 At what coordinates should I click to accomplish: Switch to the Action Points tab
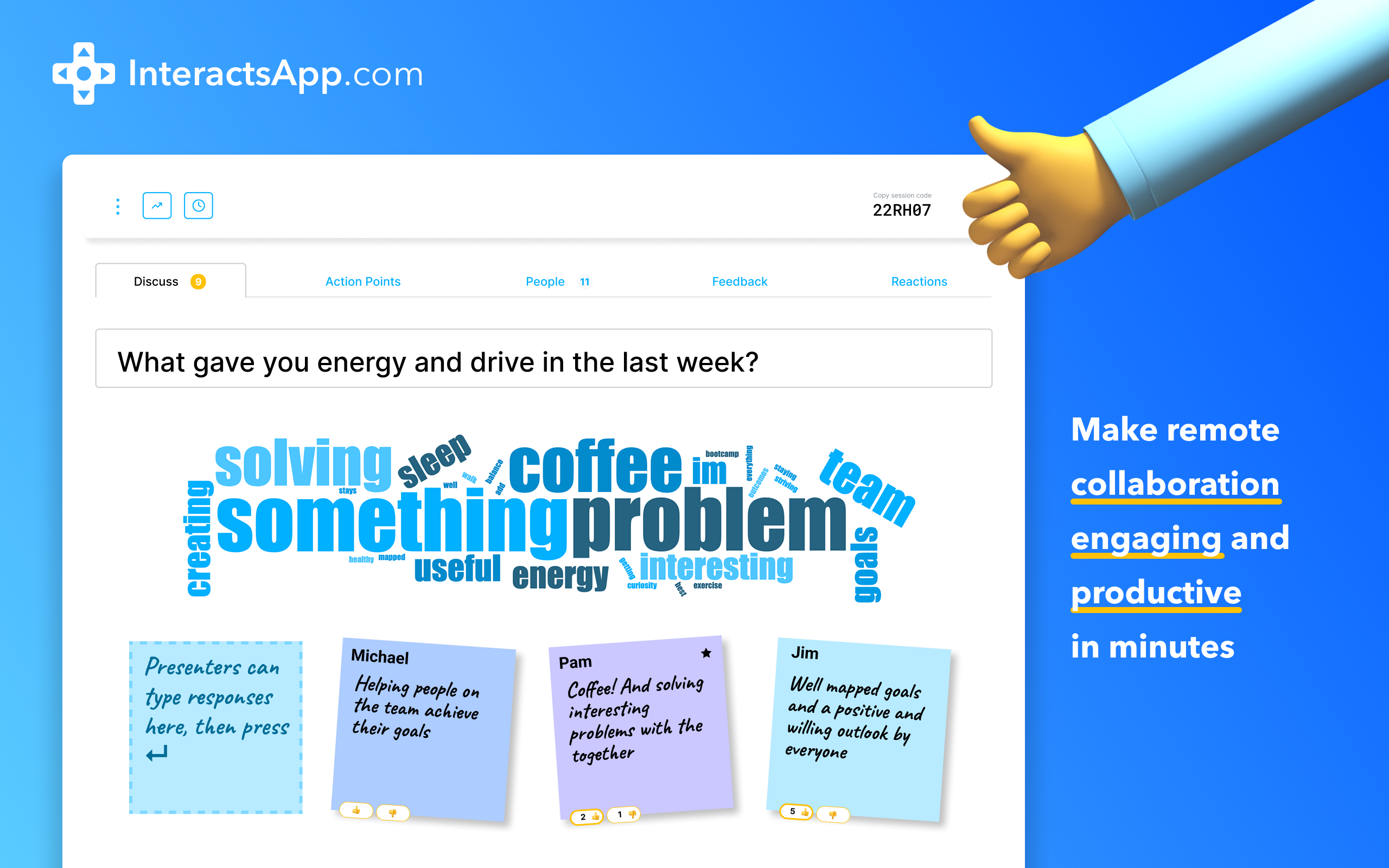pos(362,280)
